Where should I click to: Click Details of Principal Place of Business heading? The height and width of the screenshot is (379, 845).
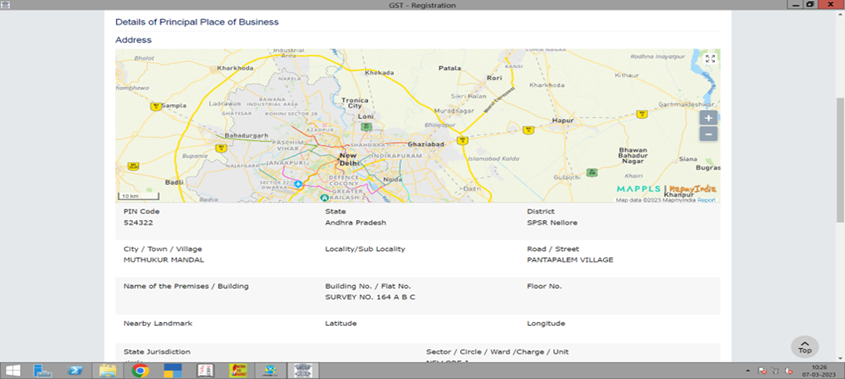point(197,22)
